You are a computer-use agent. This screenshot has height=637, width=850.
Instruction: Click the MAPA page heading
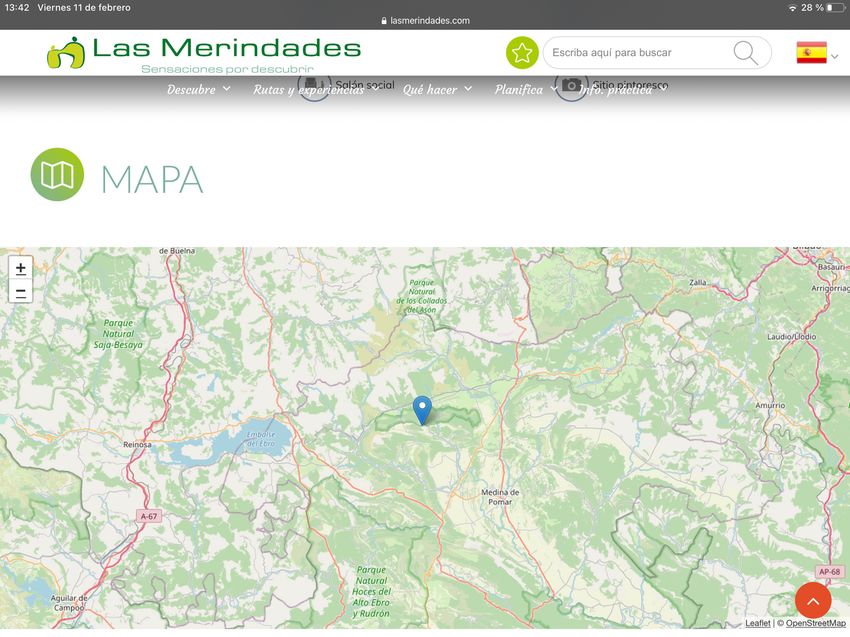[x=152, y=179]
